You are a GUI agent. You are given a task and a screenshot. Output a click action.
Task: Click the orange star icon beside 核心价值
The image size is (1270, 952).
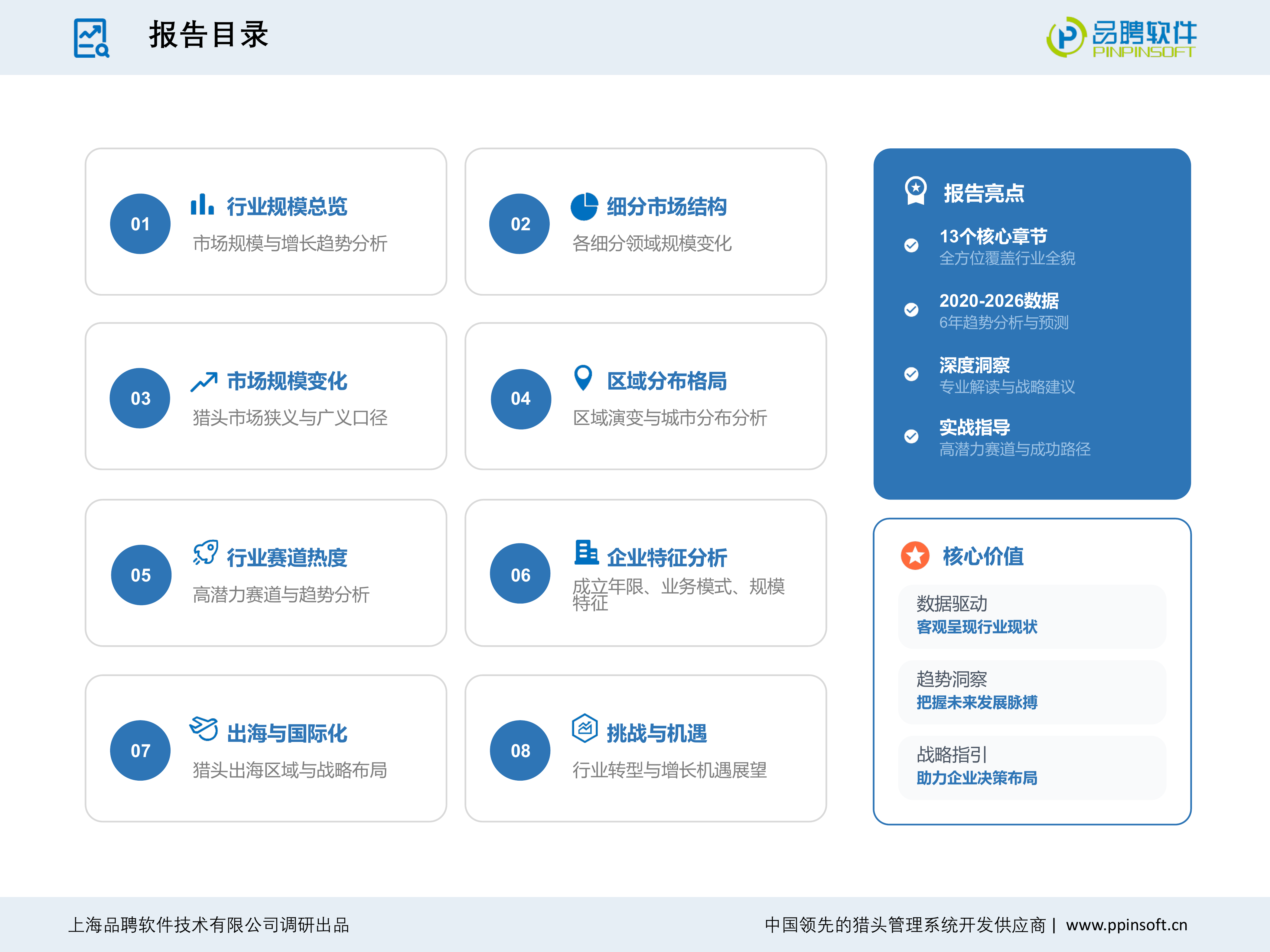click(915, 555)
